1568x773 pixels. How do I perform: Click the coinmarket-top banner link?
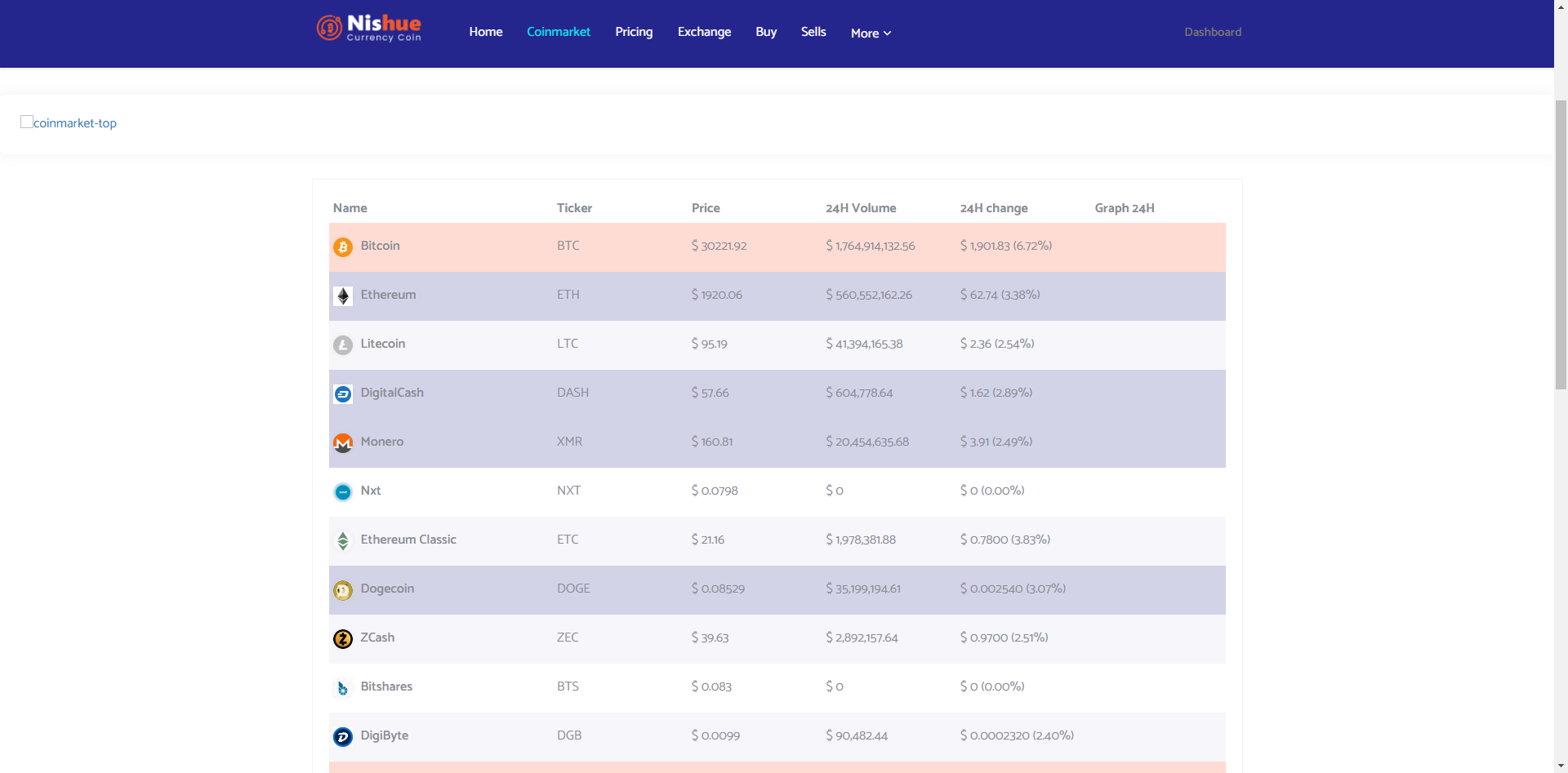coord(69,122)
